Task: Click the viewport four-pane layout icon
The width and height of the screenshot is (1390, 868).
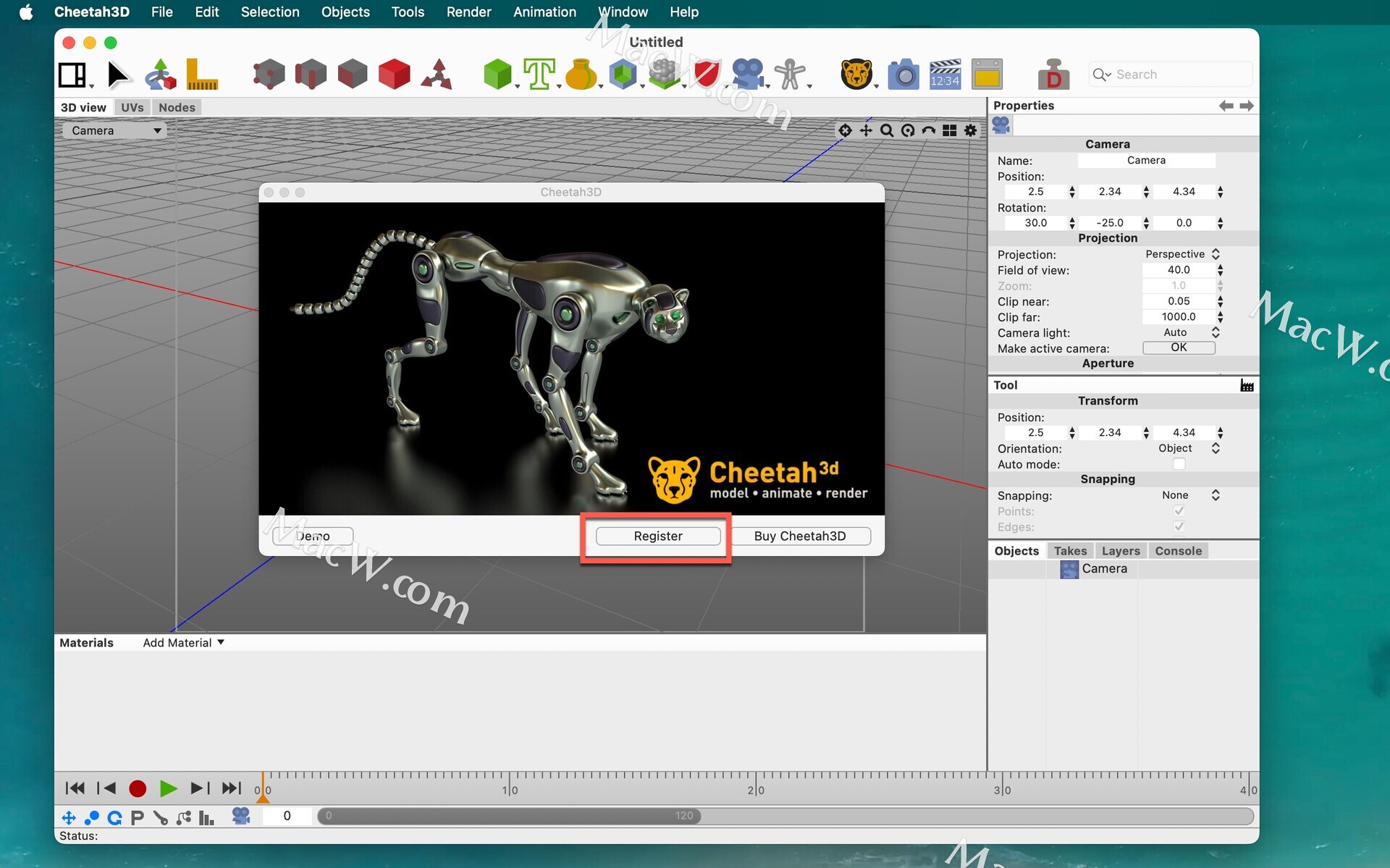Action: tap(949, 130)
